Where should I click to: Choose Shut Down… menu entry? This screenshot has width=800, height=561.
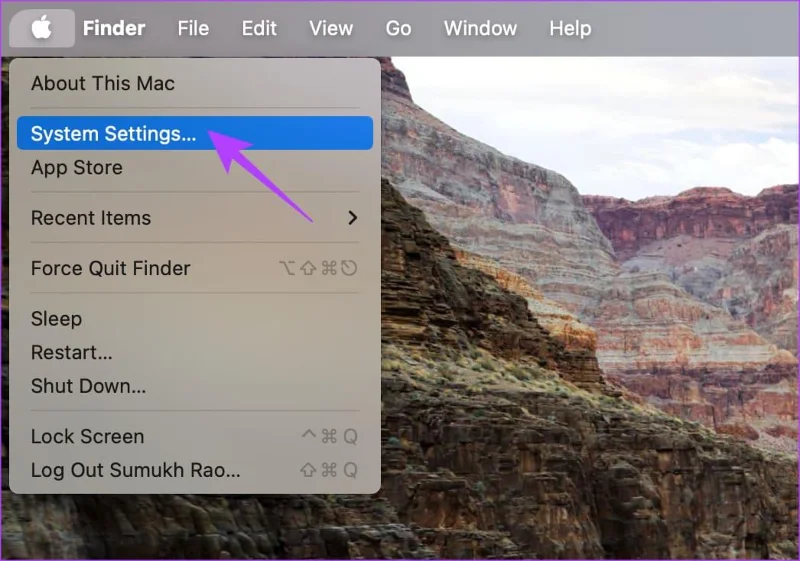195,386
